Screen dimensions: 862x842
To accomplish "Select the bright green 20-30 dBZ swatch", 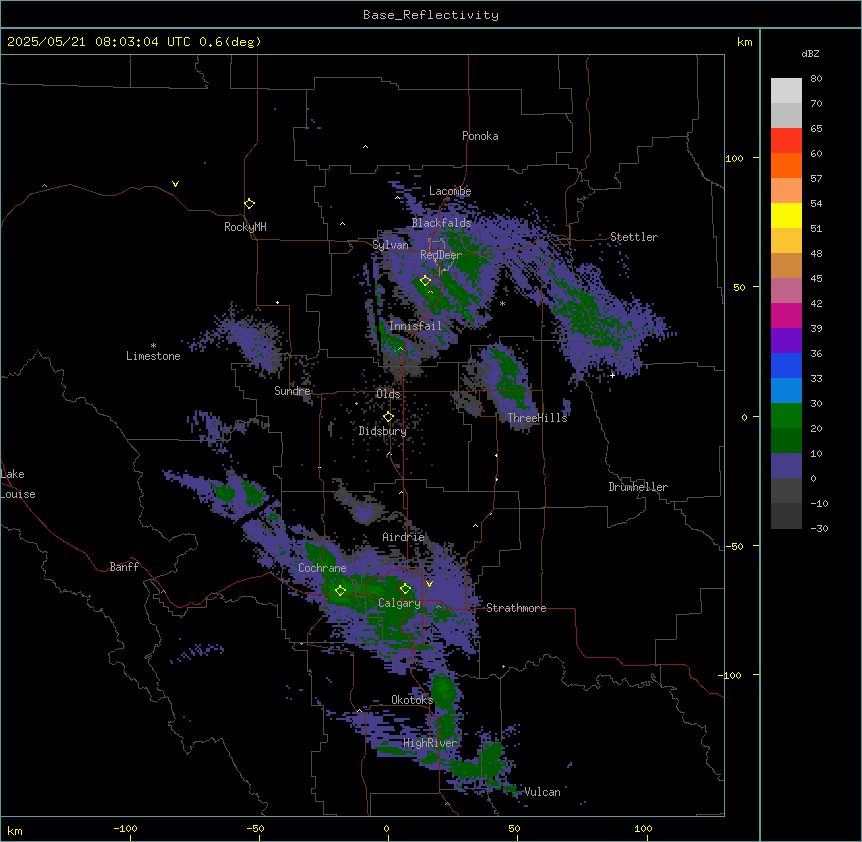I will [x=786, y=416].
